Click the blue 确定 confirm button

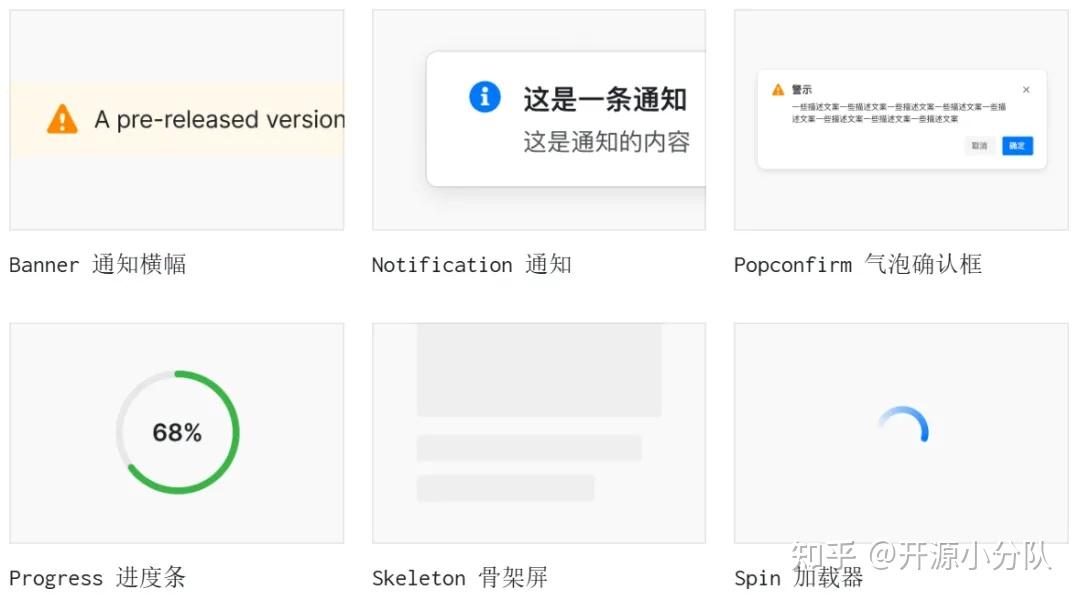pos(1017,145)
